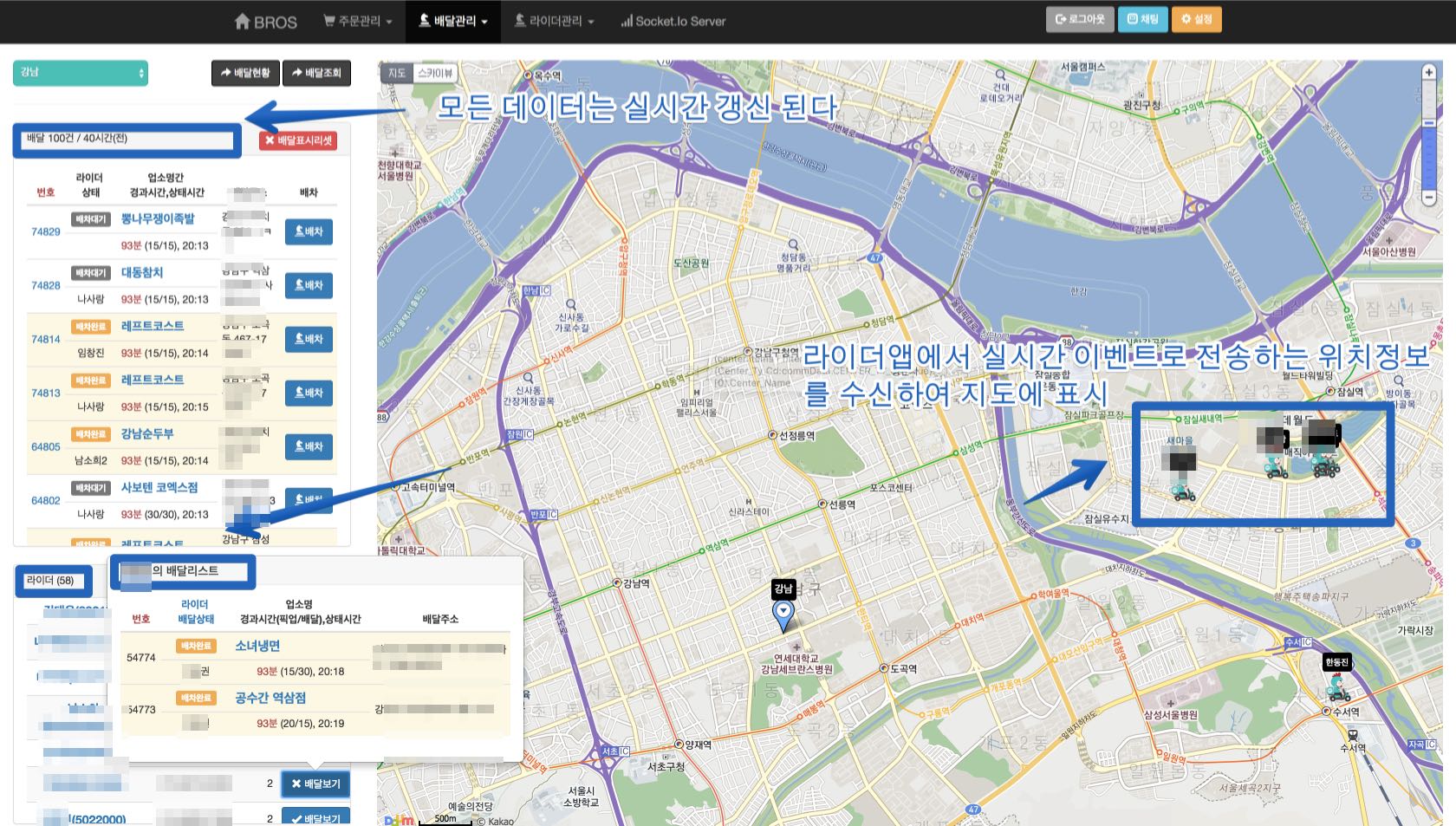1456x826 pixels.
Task: Switch the map to 지도 view
Action: click(397, 74)
